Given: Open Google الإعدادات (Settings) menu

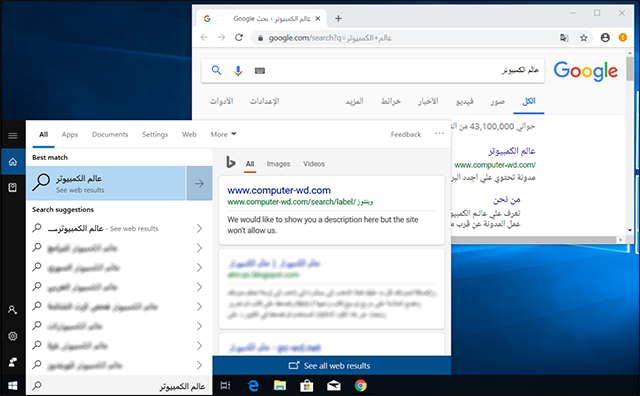Looking at the screenshot, I should 264,101.
